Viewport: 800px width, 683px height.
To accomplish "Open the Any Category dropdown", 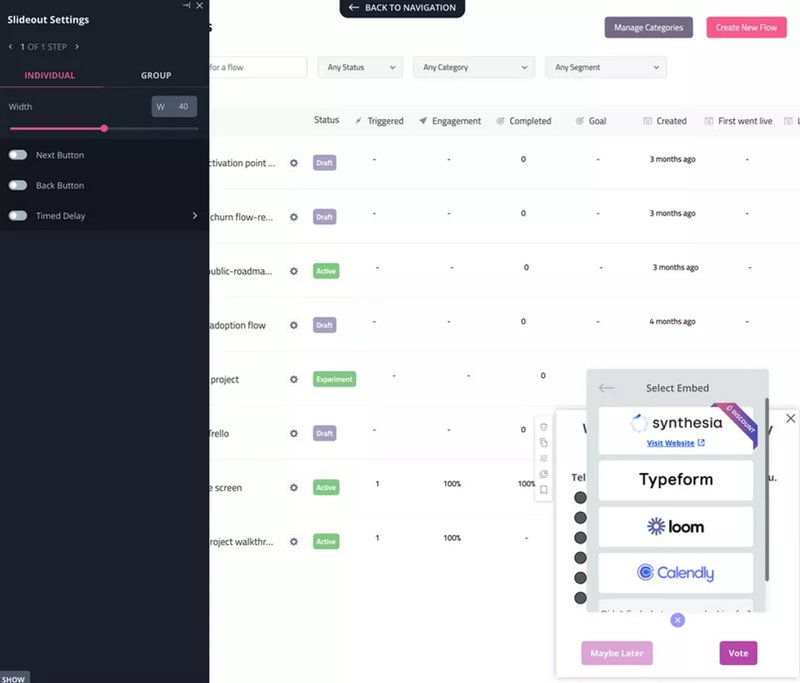I will (x=470, y=67).
